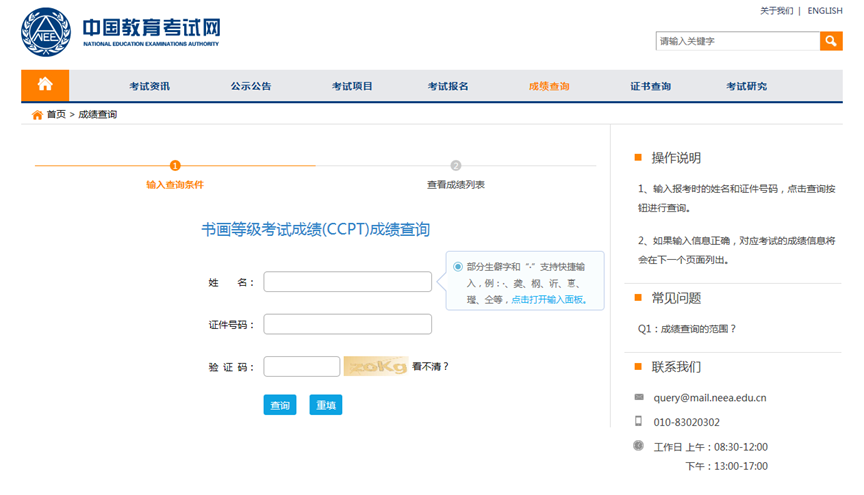Focus the 姓名 input field
This screenshot has height=495, width=864.
[x=348, y=282]
